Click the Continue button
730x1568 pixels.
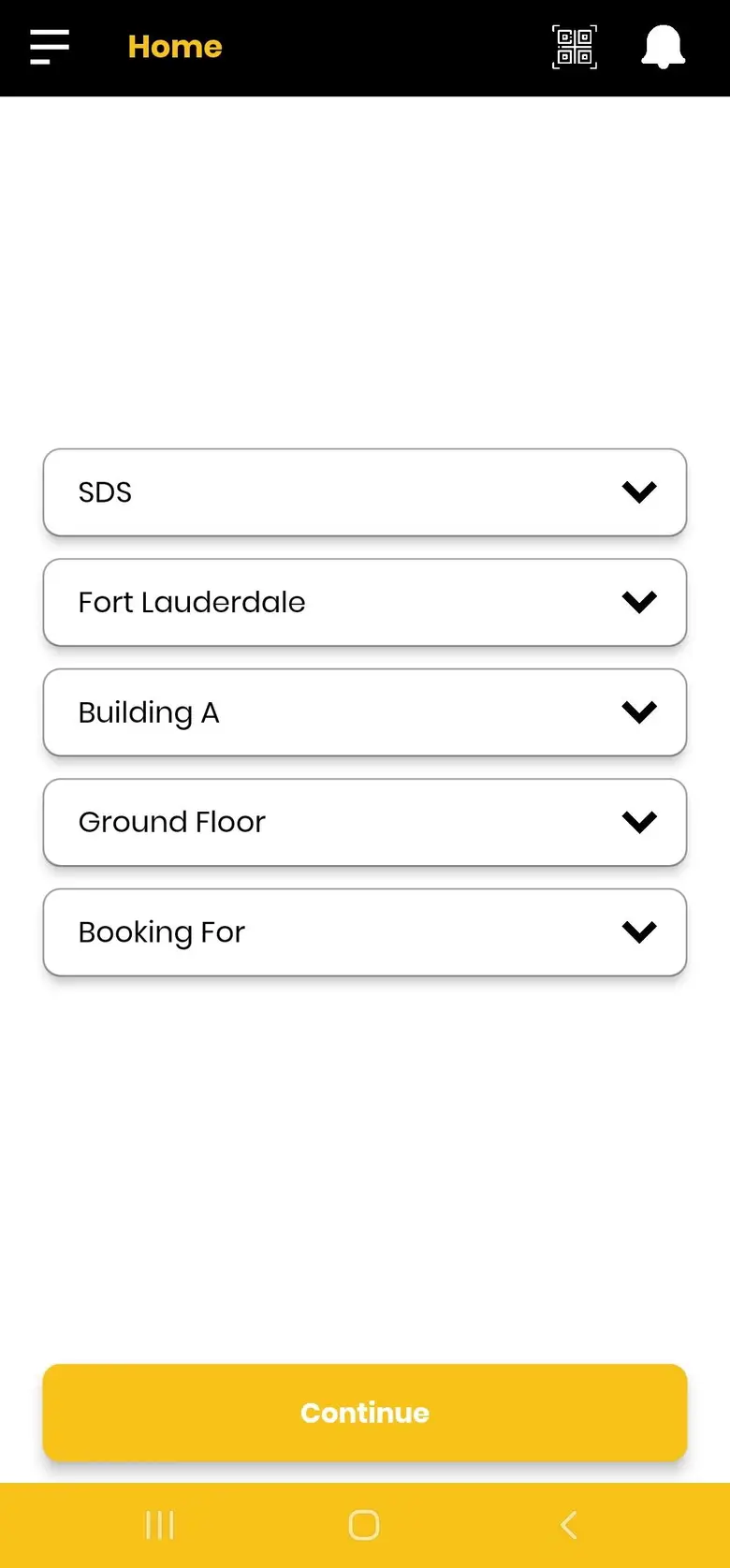(x=365, y=1413)
